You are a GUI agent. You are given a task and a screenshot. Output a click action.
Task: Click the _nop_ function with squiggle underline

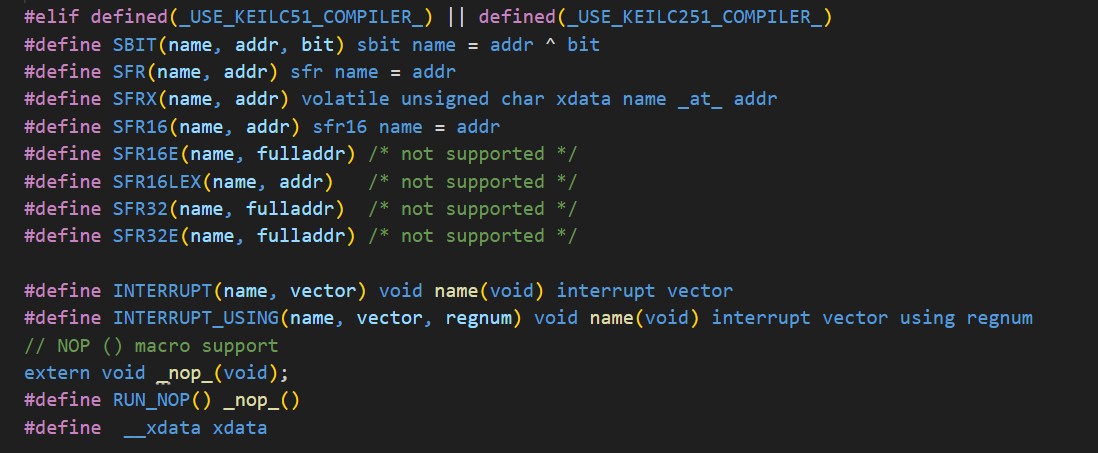(x=186, y=372)
